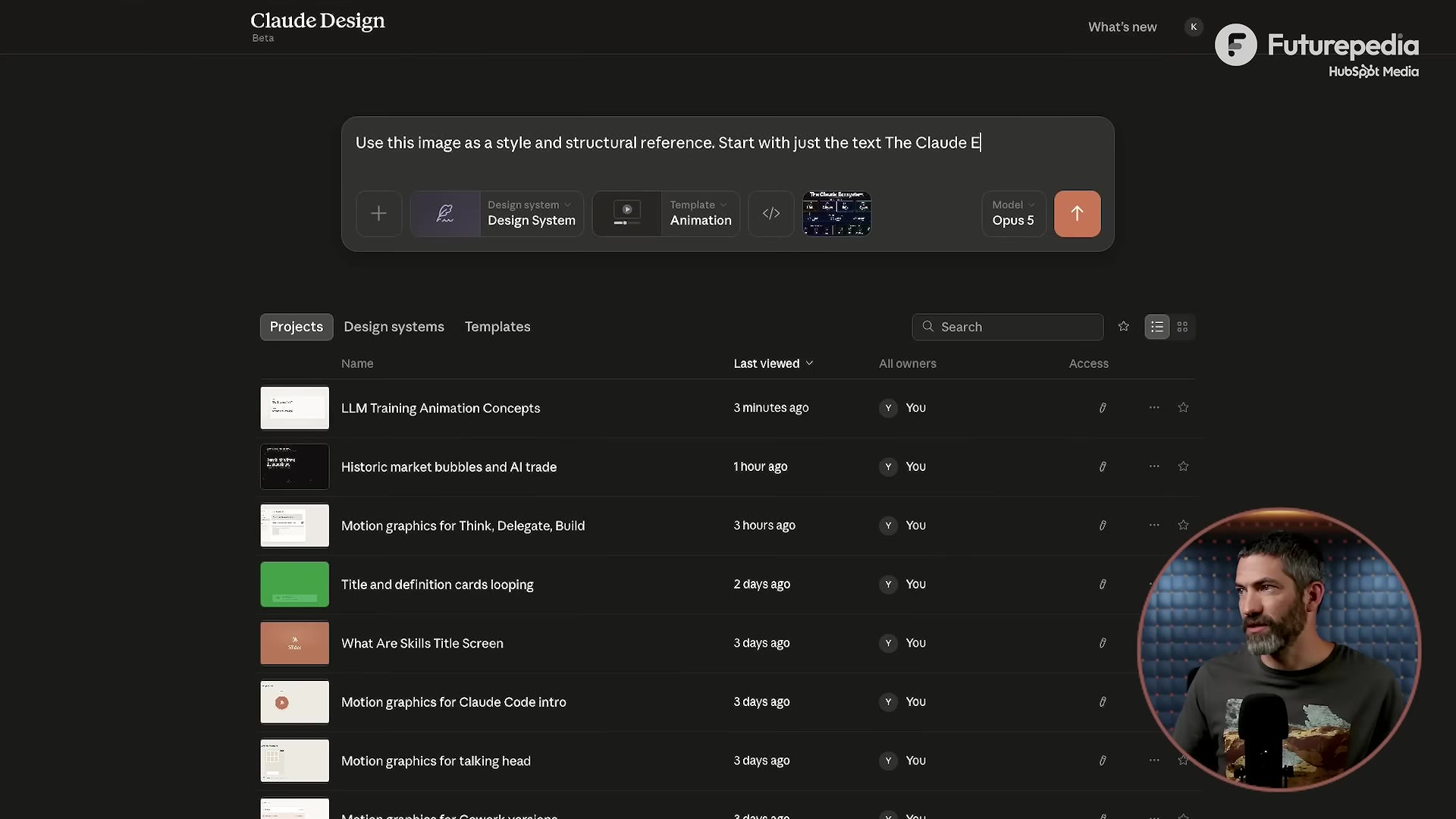Select the Projects tab
Image resolution: width=1456 pixels, height=819 pixels.
click(297, 327)
